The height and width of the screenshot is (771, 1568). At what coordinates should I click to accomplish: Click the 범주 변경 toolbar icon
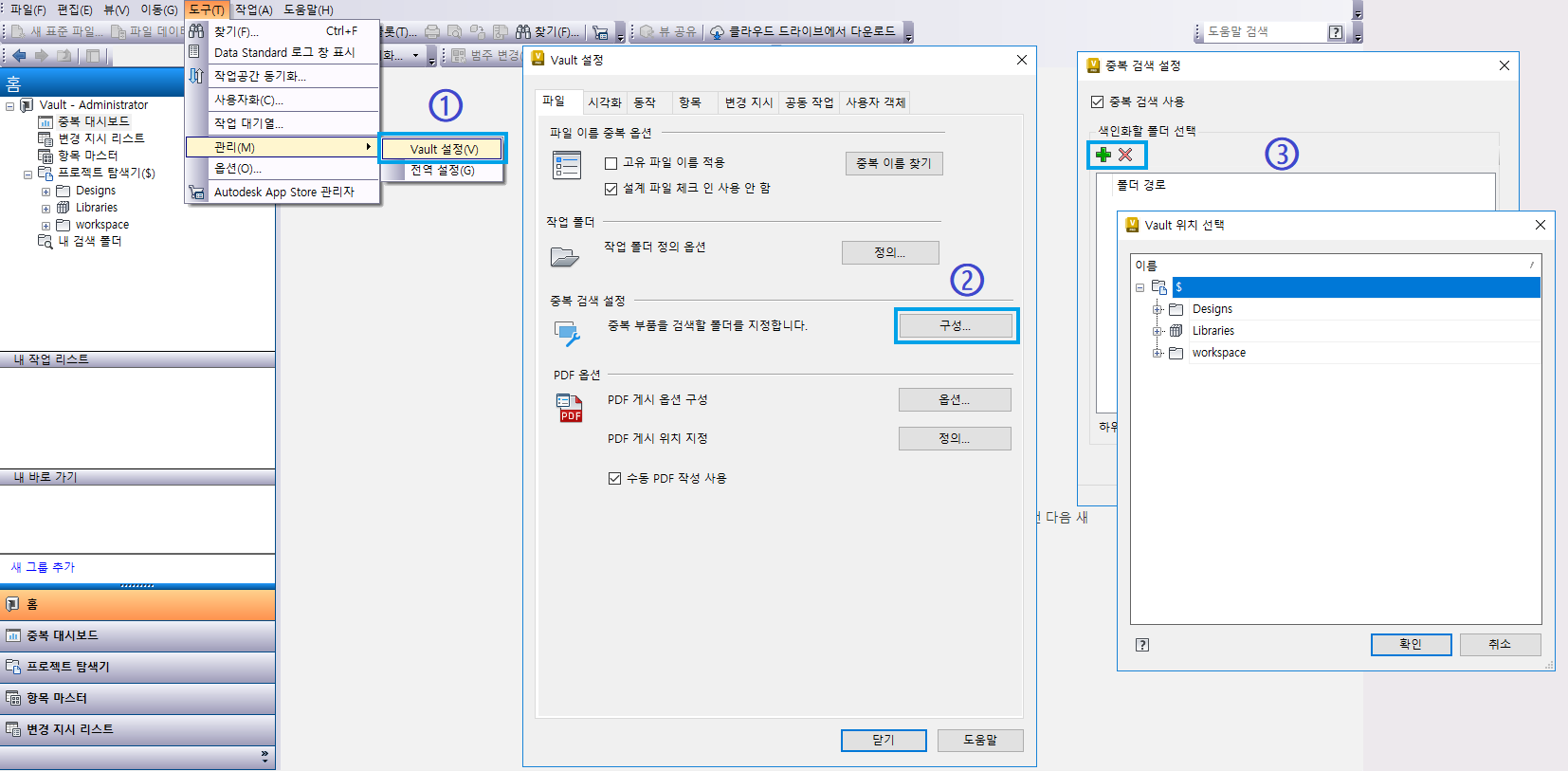coord(459,55)
